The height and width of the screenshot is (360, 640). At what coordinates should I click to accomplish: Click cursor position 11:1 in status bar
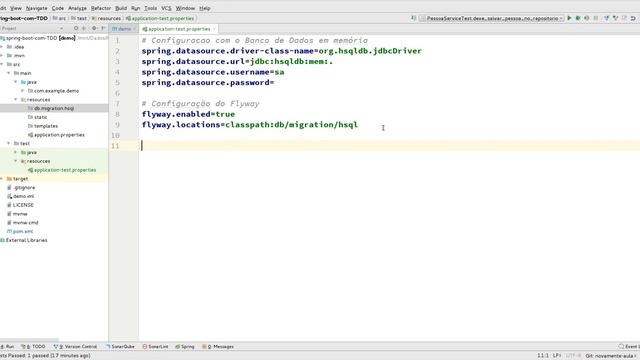pos(543,356)
